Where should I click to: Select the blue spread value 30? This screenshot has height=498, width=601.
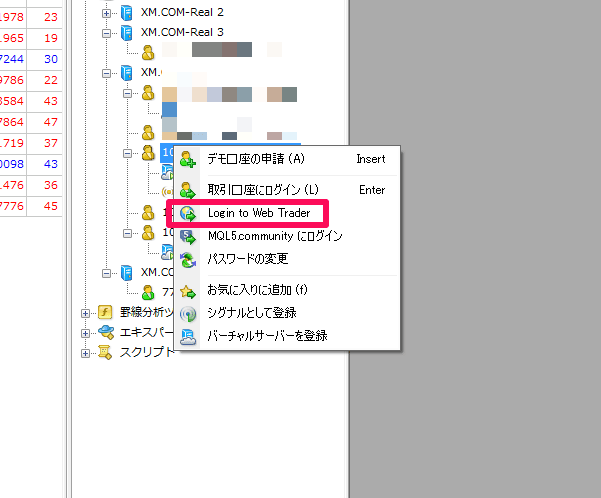(x=51, y=59)
